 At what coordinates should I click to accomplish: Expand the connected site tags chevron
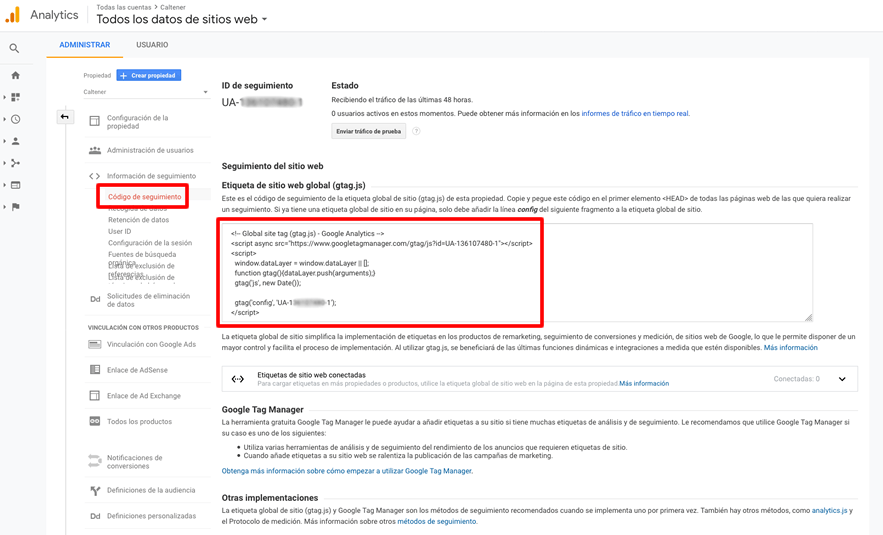click(842, 379)
